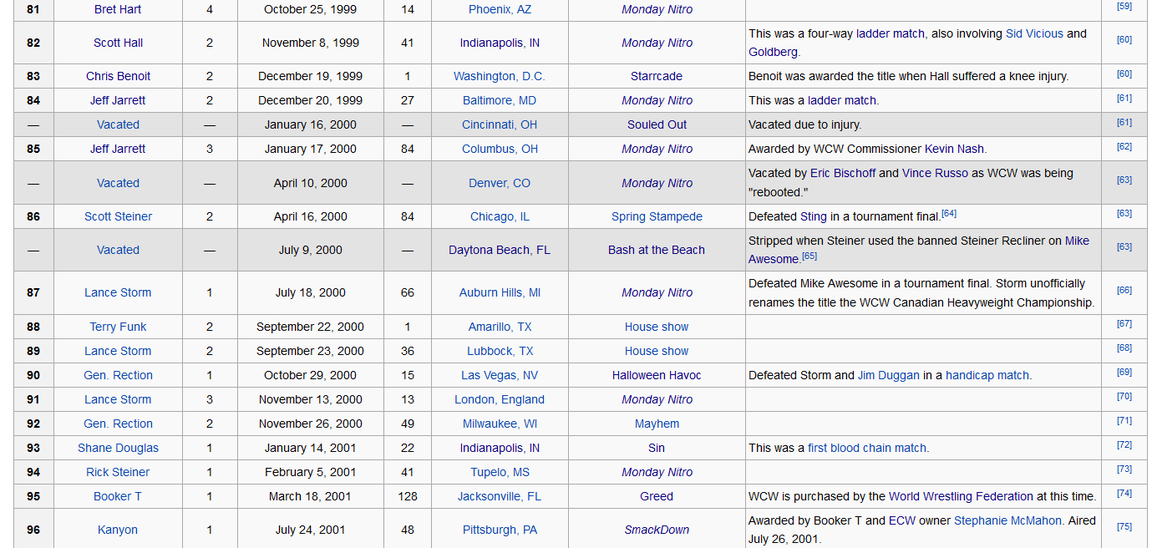Open Lance Storm link in row 87
This screenshot has width=1152, height=548.
pos(118,292)
